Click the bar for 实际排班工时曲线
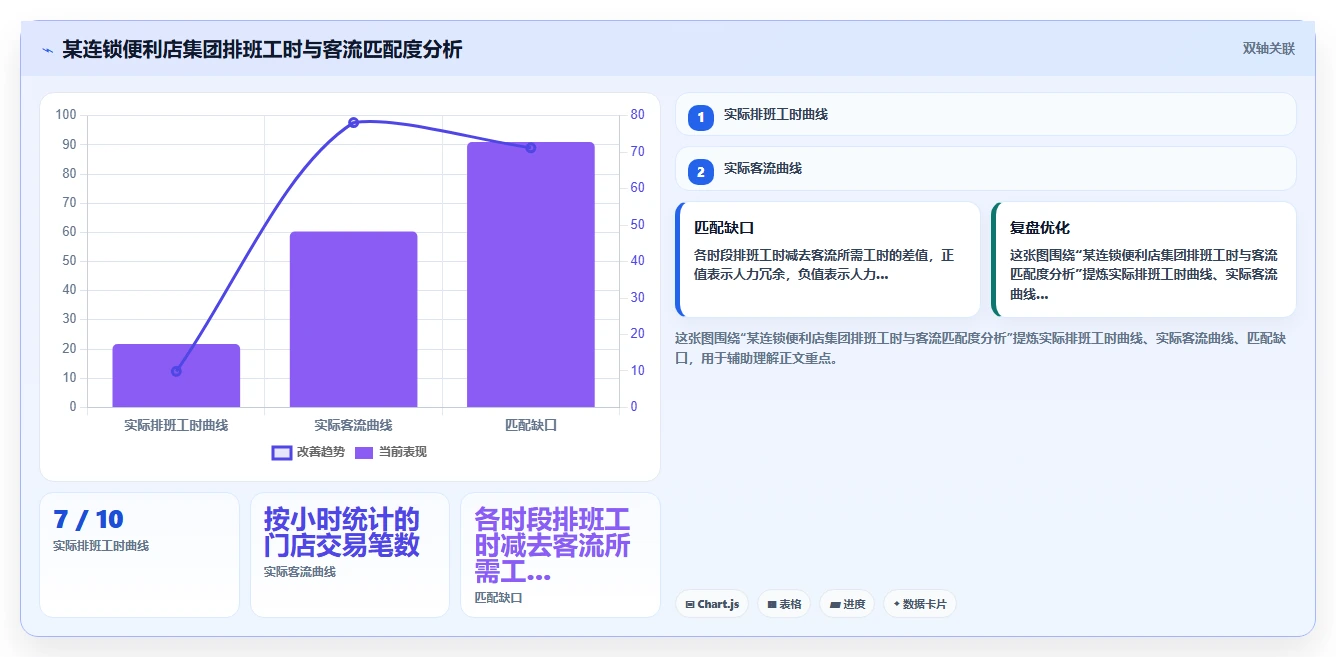The image size is (1336, 657). tap(176, 376)
